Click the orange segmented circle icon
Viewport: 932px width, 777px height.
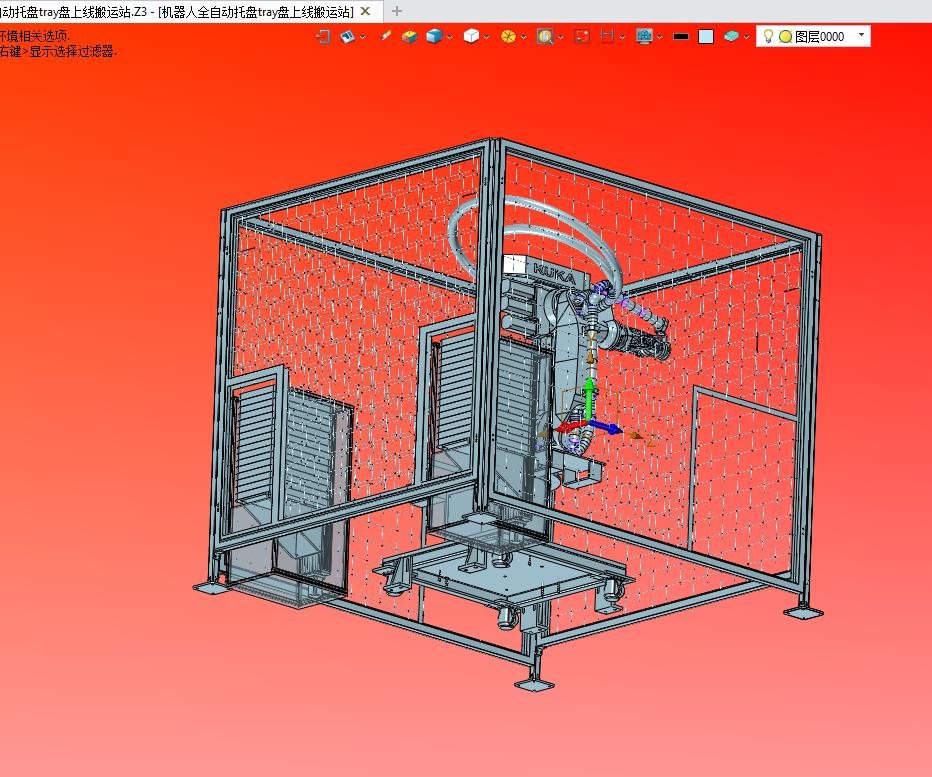(508, 37)
